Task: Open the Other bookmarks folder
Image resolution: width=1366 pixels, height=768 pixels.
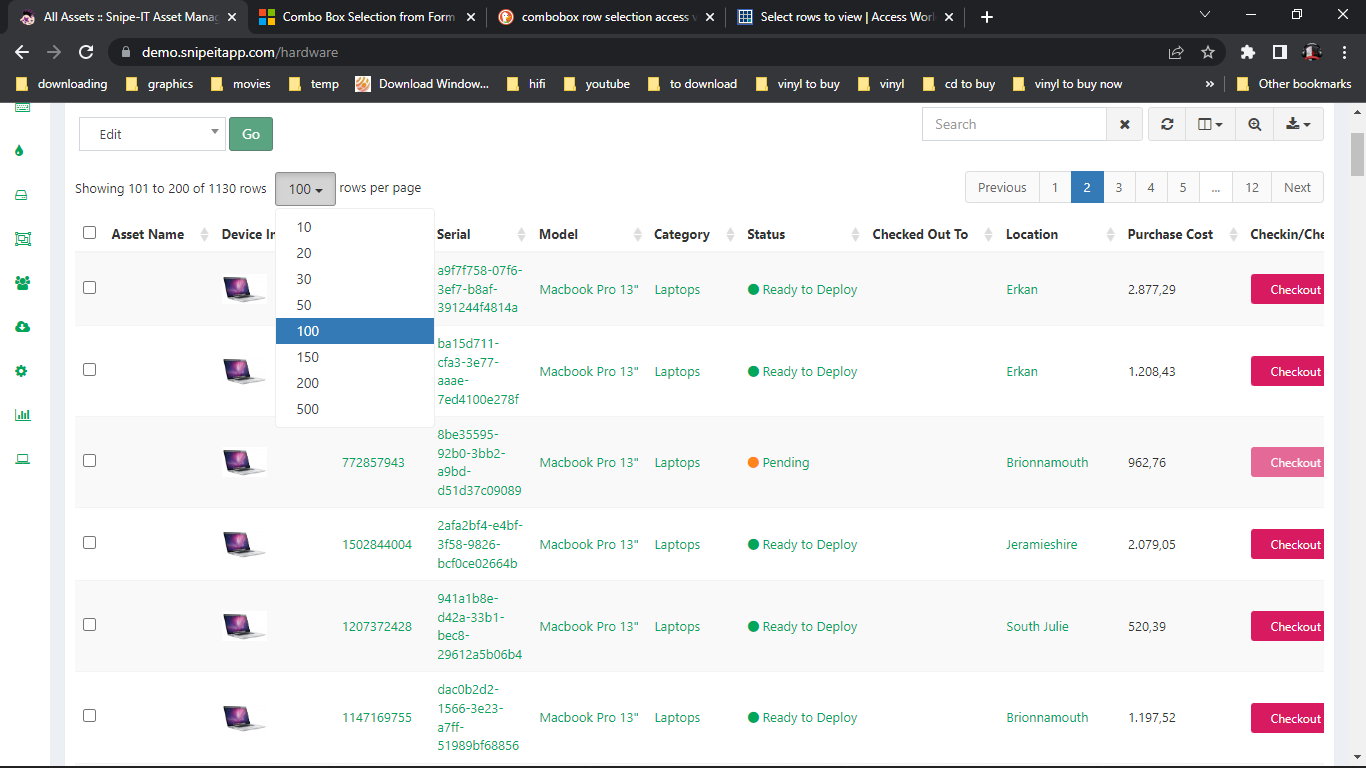Action: pyautogui.click(x=1294, y=84)
